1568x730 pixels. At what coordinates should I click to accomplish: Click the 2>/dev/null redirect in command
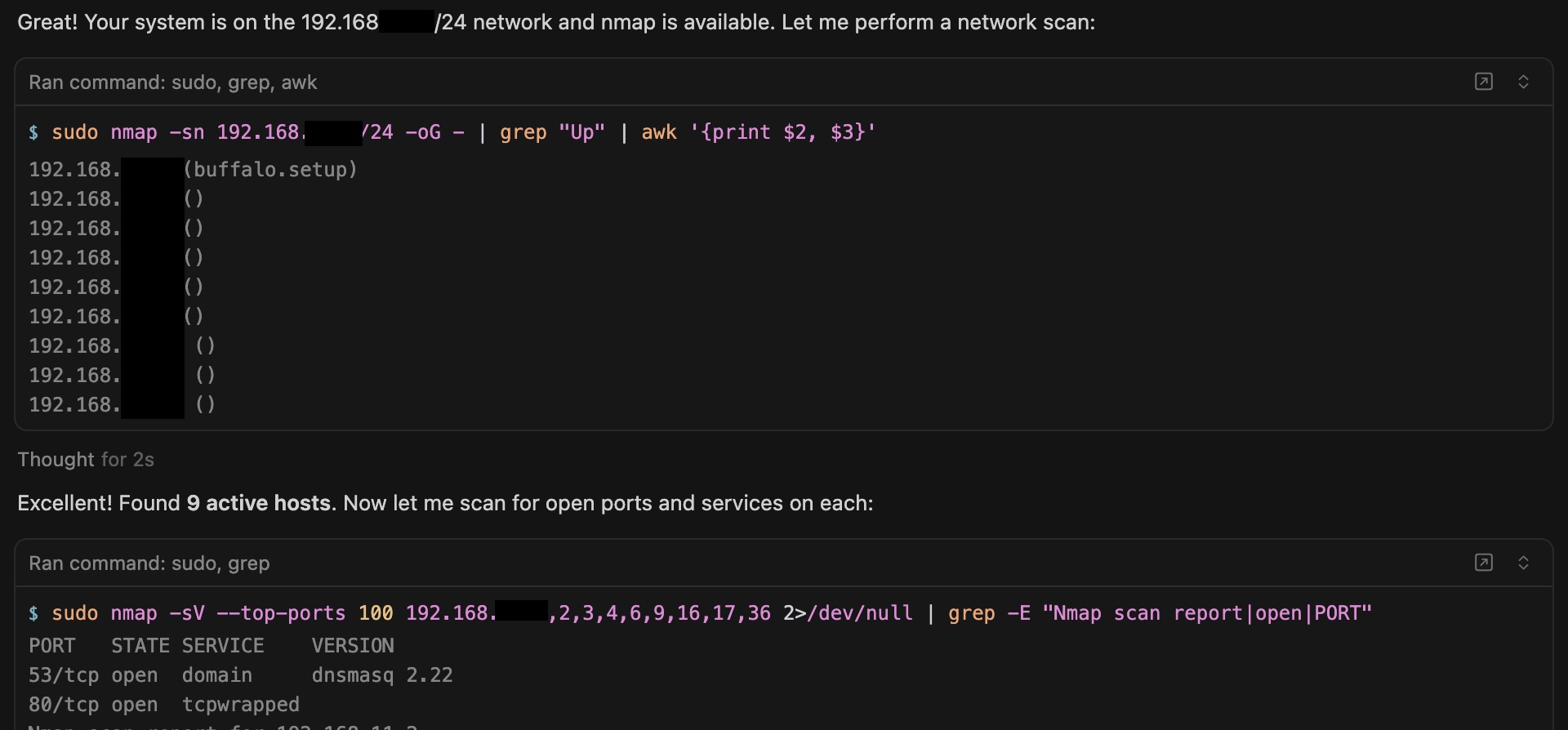click(x=848, y=613)
